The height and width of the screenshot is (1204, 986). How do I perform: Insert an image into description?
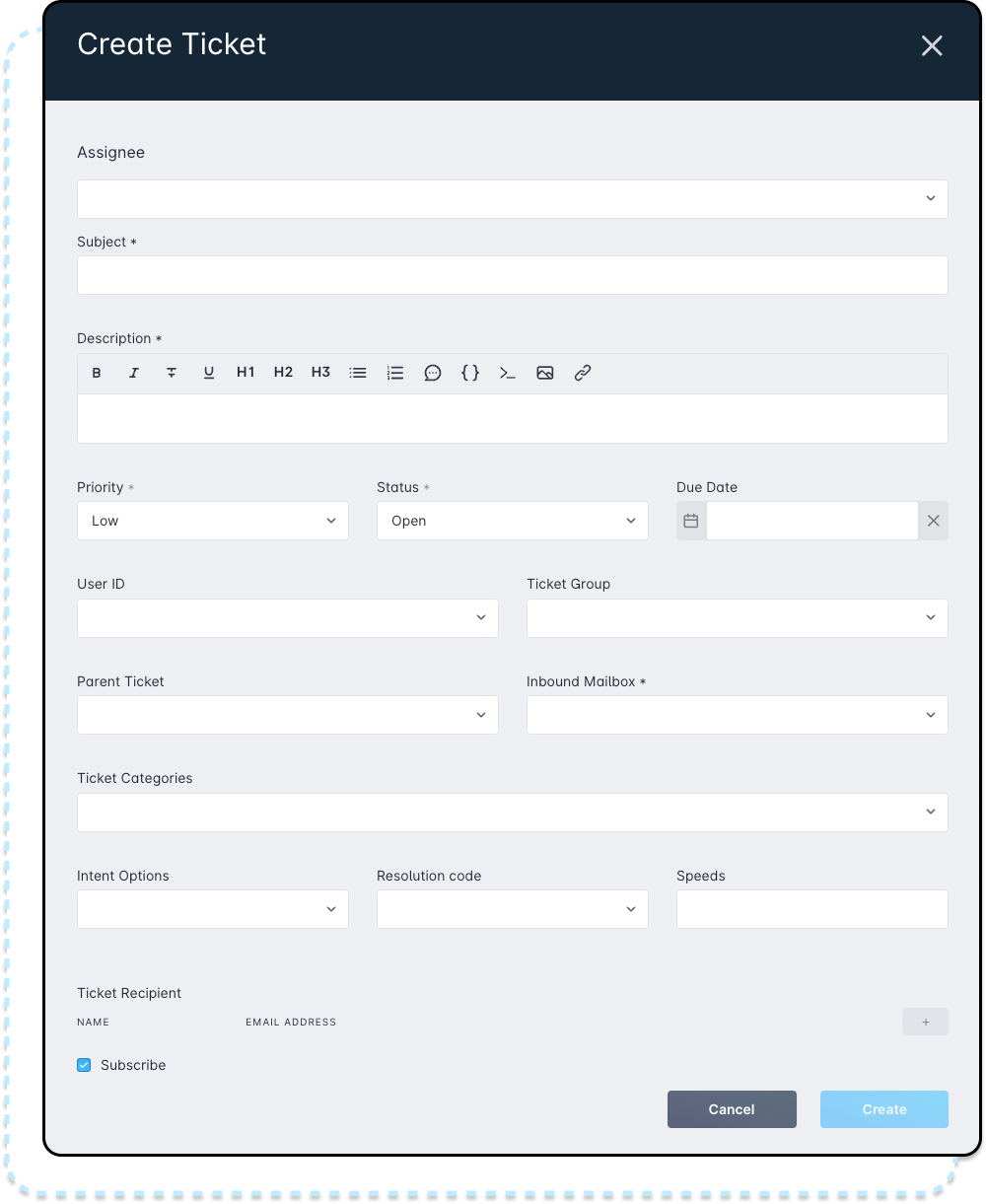545,373
